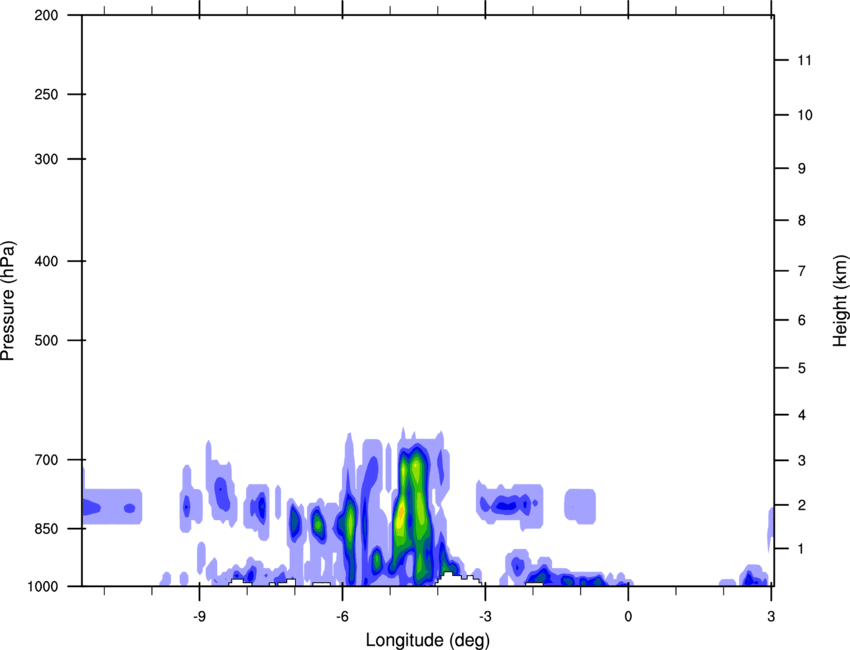Image resolution: width=850 pixels, height=650 pixels.
Task: Pick the 6 km height label
Action: click(x=802, y=320)
